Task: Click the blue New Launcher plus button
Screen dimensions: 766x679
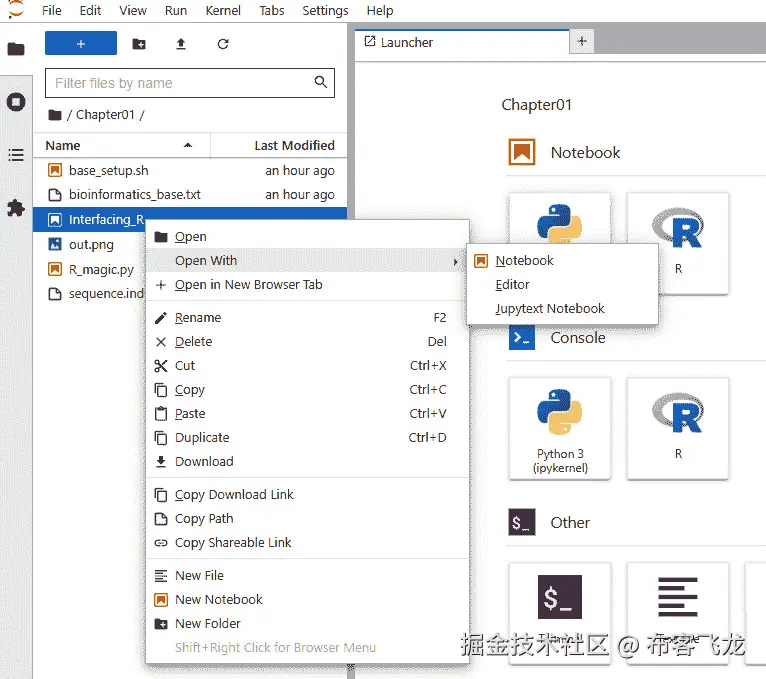Action: pos(81,43)
